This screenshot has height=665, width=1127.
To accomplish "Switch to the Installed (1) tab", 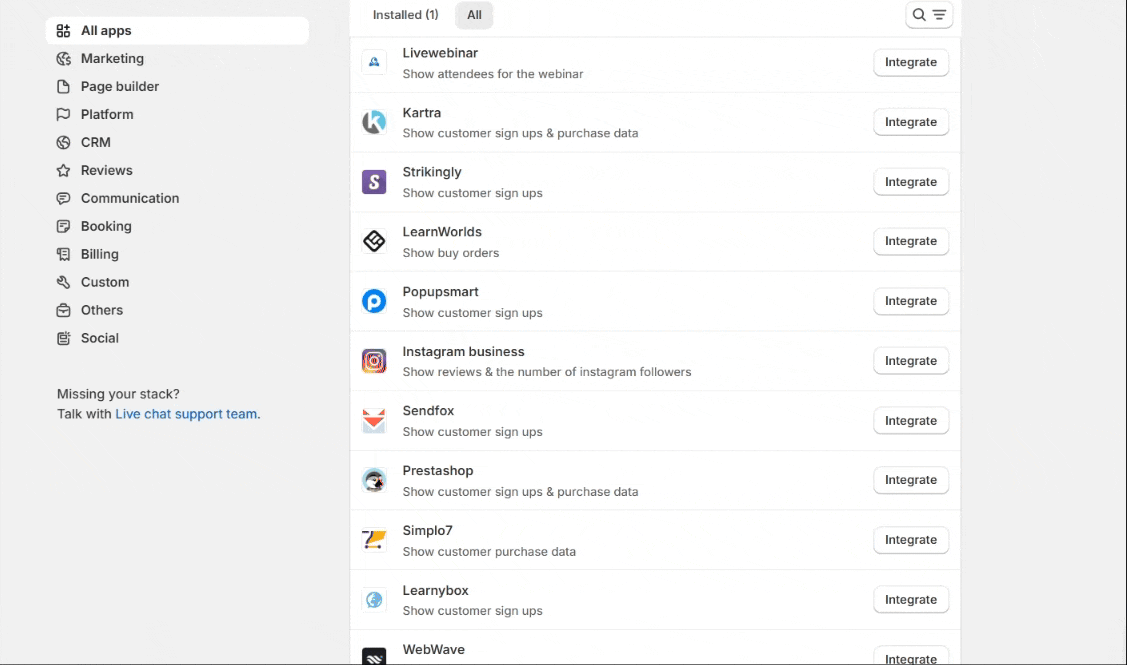I will [x=405, y=15].
